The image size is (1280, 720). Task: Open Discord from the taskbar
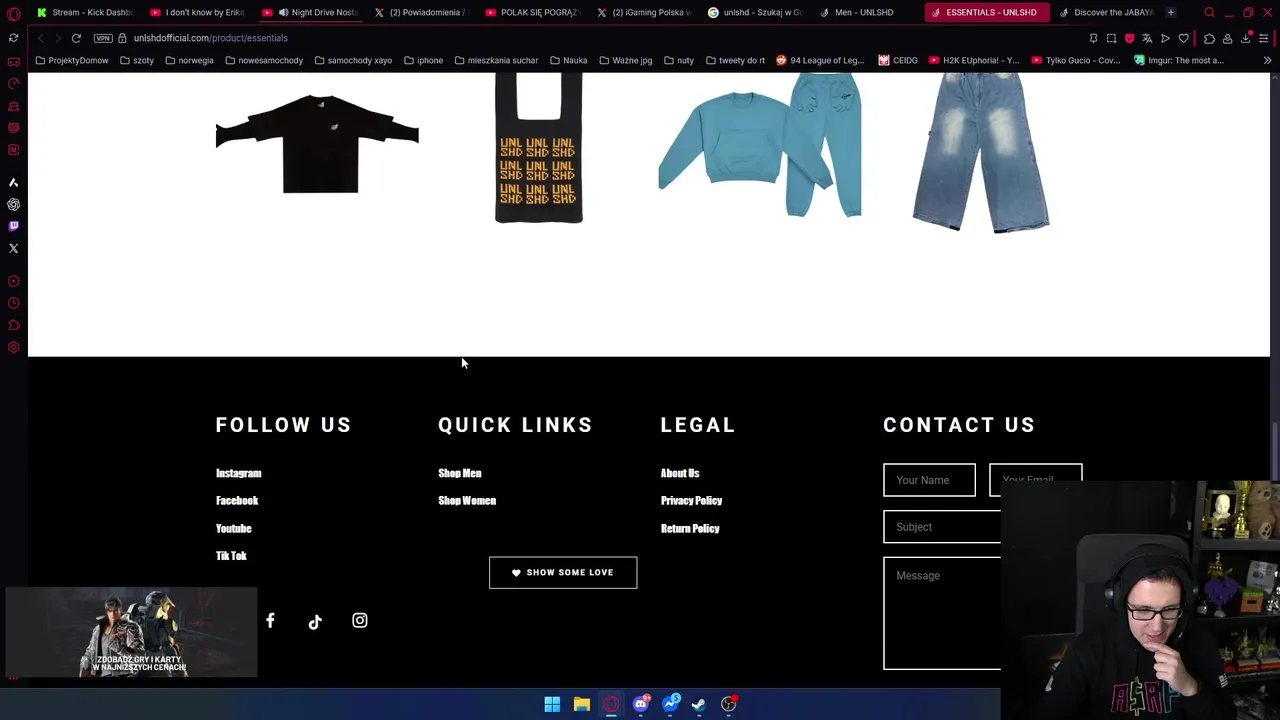point(640,704)
